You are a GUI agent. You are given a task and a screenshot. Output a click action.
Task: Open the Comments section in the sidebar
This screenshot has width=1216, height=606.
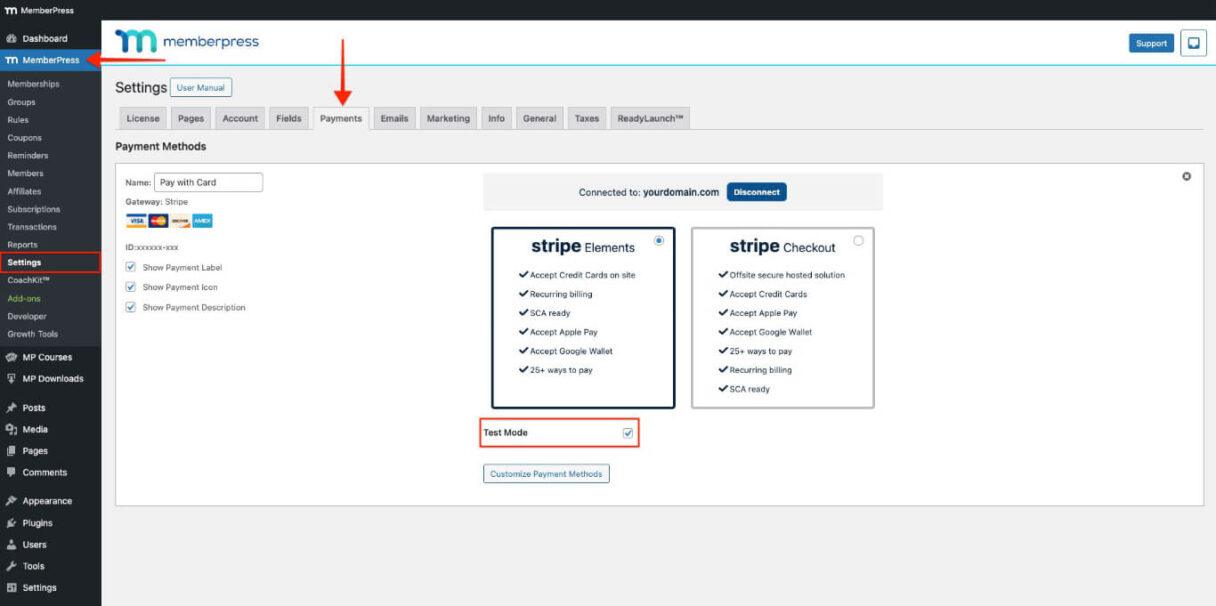(x=47, y=471)
